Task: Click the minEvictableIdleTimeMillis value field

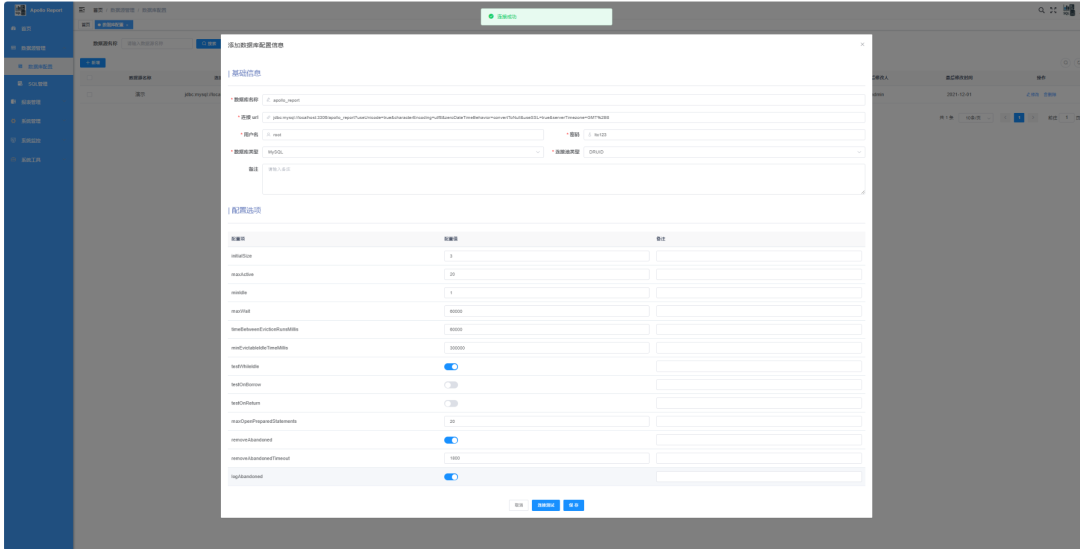Action: pyautogui.click(x=547, y=348)
